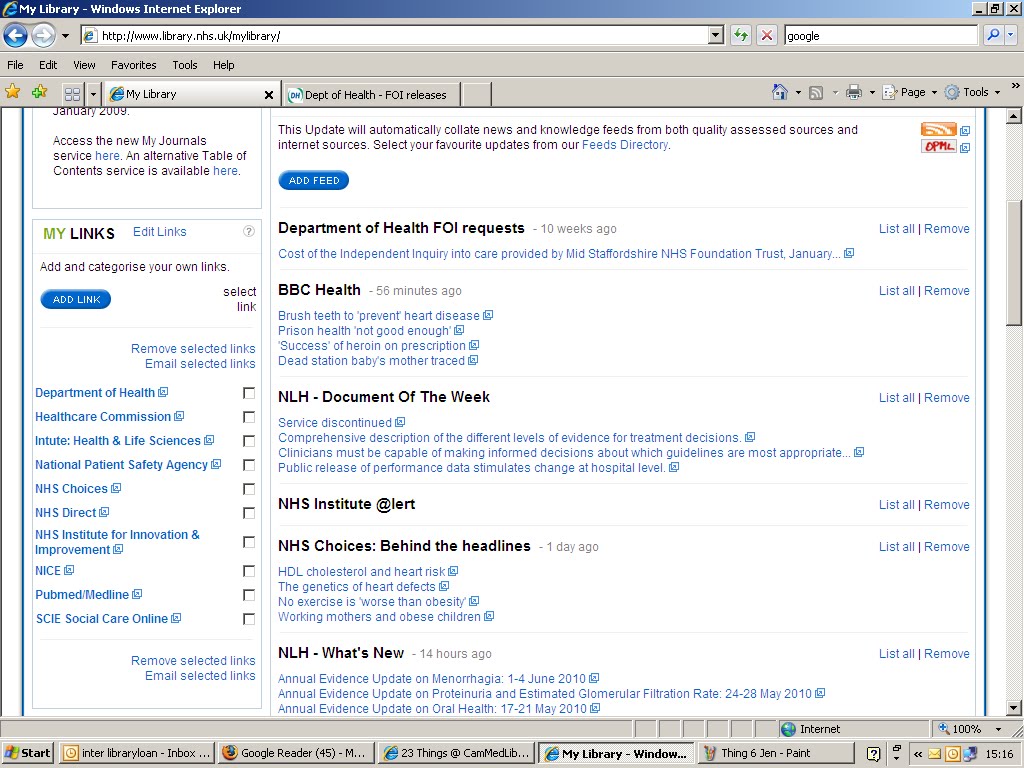The image size is (1024, 768).
Task: Open the Edit Links link
Action: pos(159,232)
